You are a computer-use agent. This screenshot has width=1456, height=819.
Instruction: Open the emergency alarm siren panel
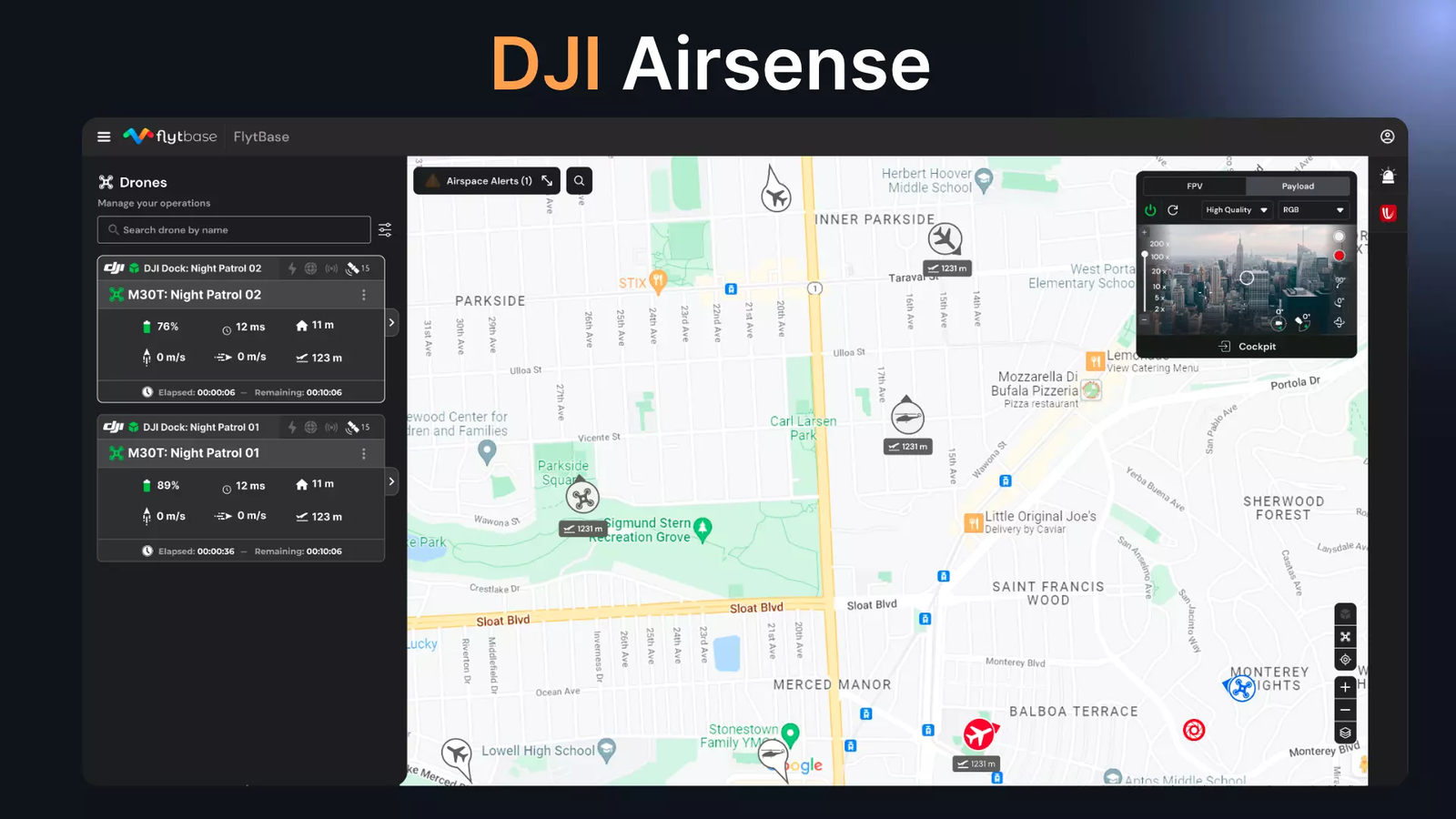click(x=1388, y=177)
